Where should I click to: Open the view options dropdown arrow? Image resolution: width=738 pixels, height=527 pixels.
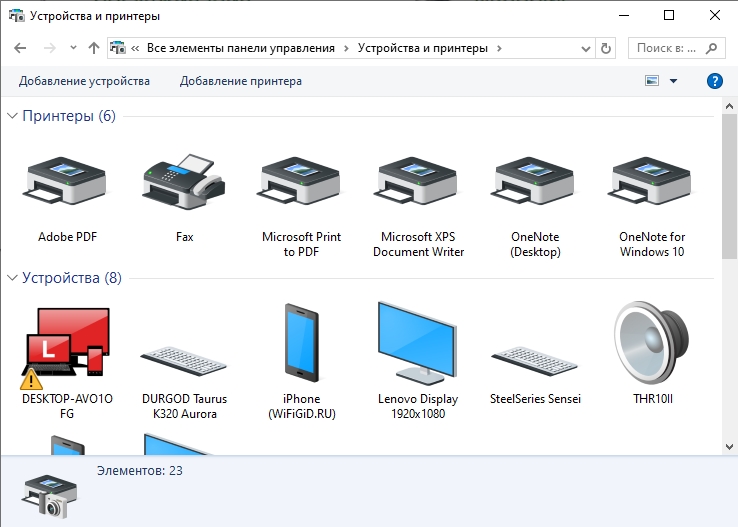tap(673, 81)
